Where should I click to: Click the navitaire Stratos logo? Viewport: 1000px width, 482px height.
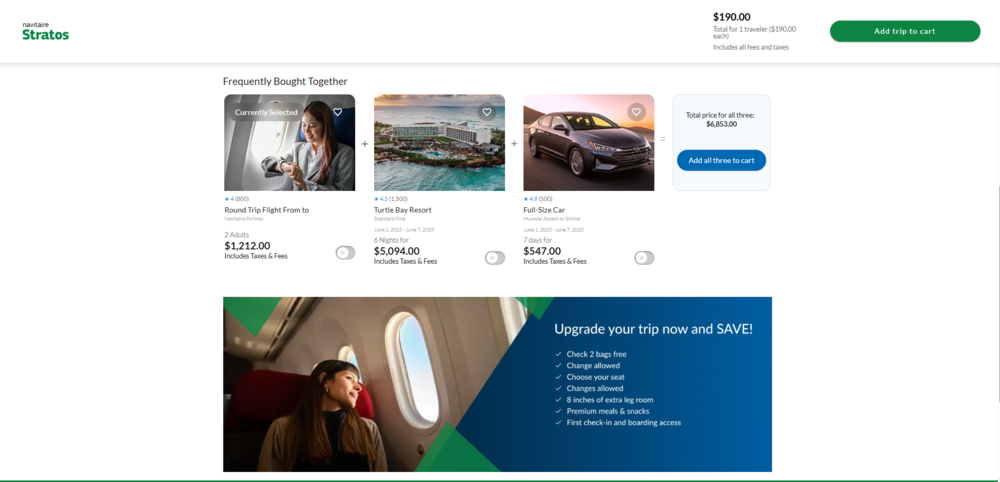[x=45, y=31]
